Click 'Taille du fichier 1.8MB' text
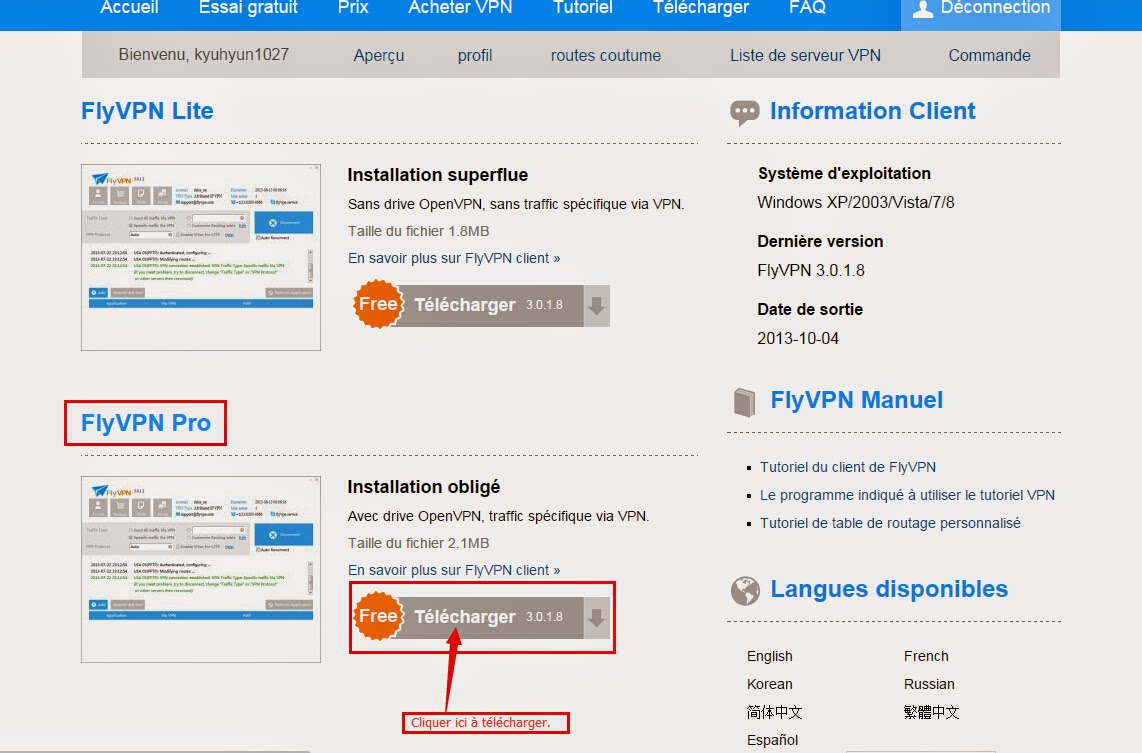 (418, 231)
